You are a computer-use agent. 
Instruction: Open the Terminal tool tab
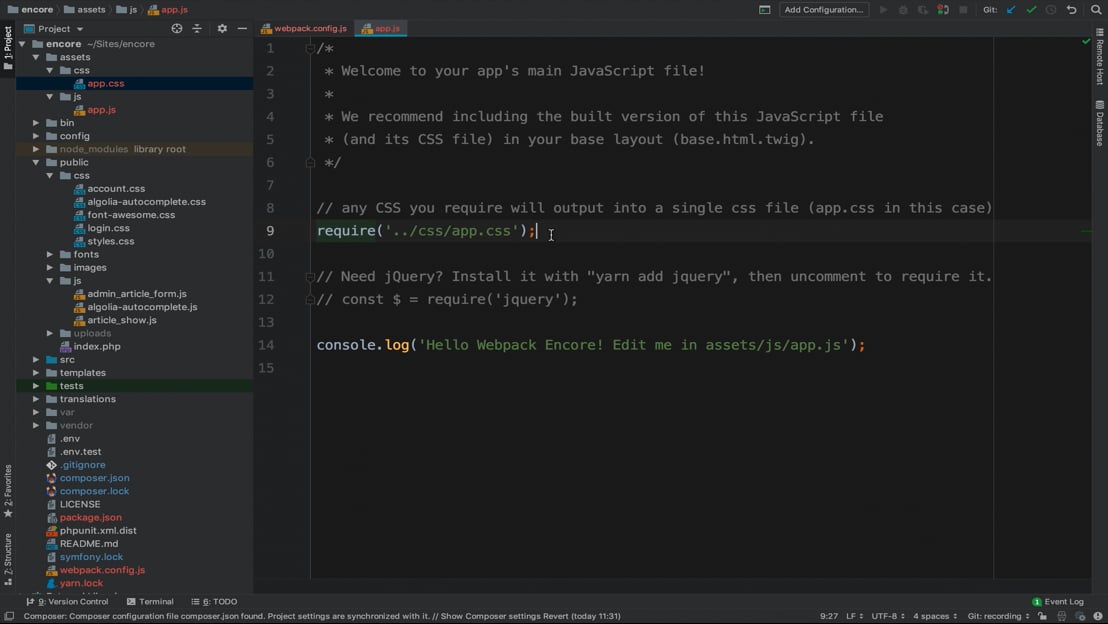point(150,602)
